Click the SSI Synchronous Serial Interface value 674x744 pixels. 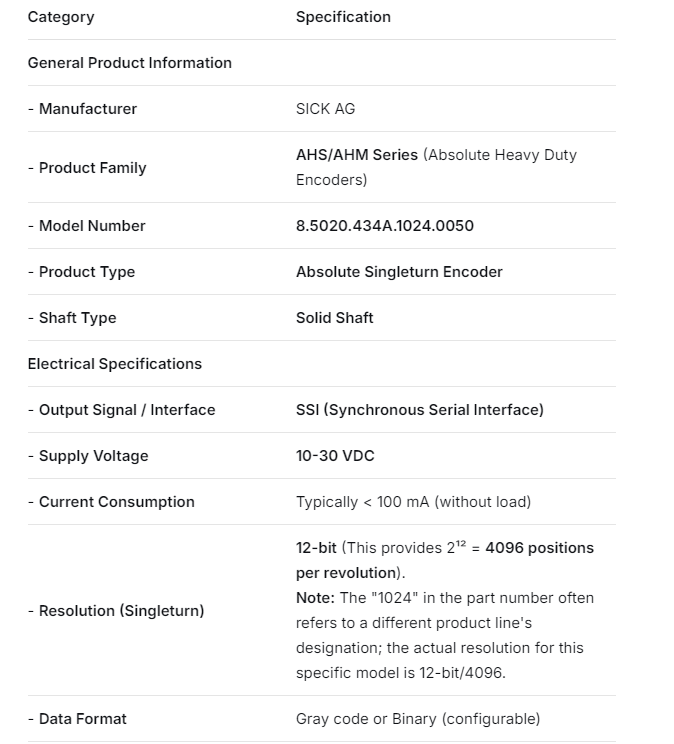click(420, 410)
